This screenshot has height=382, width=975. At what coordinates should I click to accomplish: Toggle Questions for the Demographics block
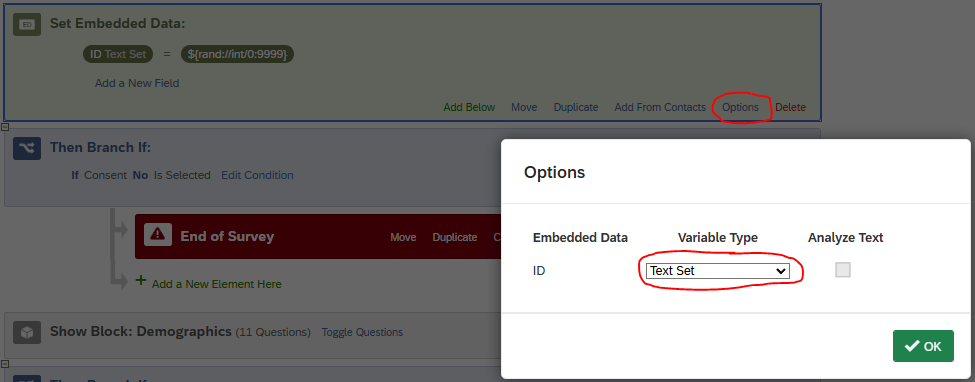(x=362, y=332)
